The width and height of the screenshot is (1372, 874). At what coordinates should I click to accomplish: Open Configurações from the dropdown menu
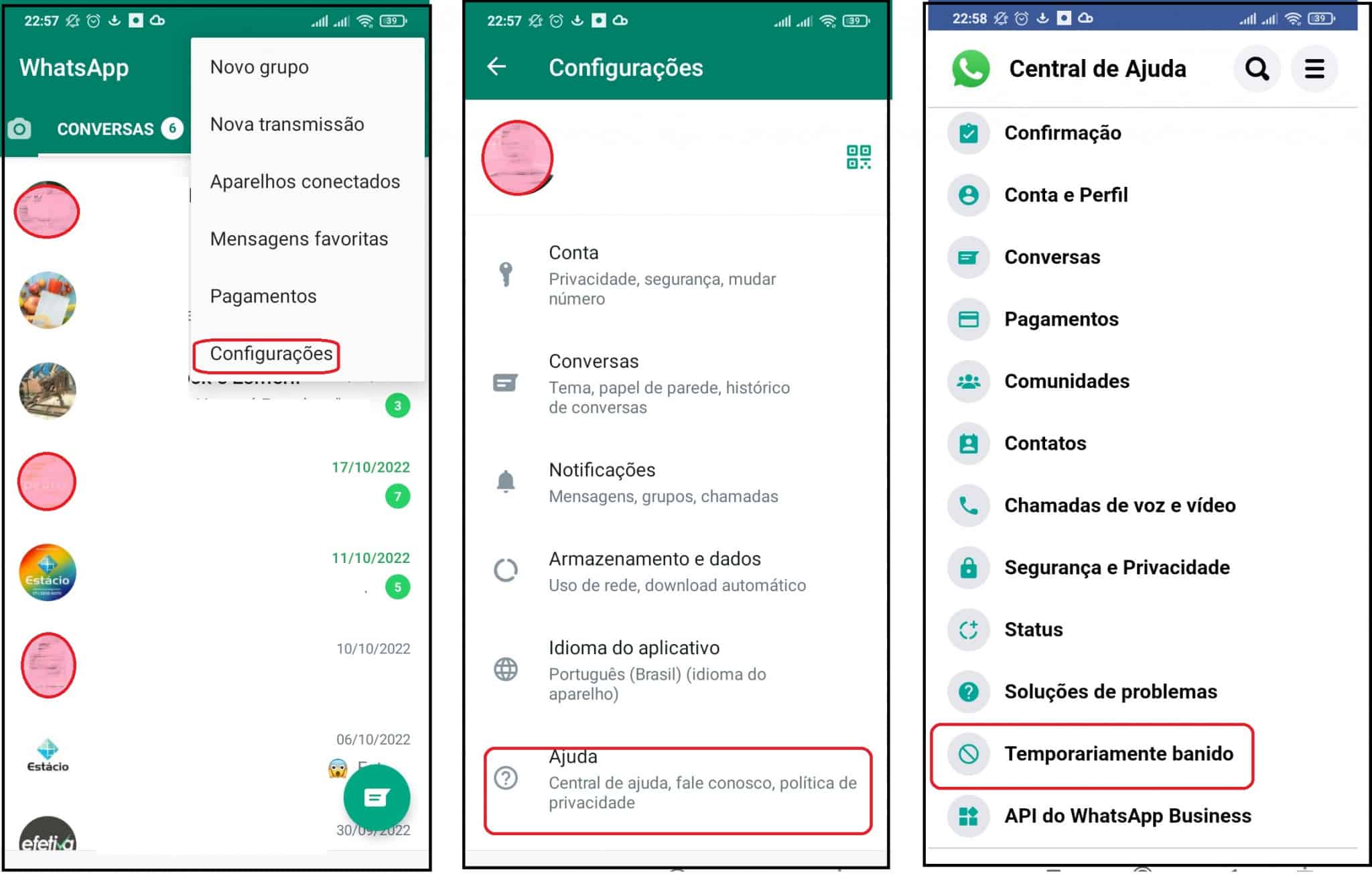(x=275, y=353)
